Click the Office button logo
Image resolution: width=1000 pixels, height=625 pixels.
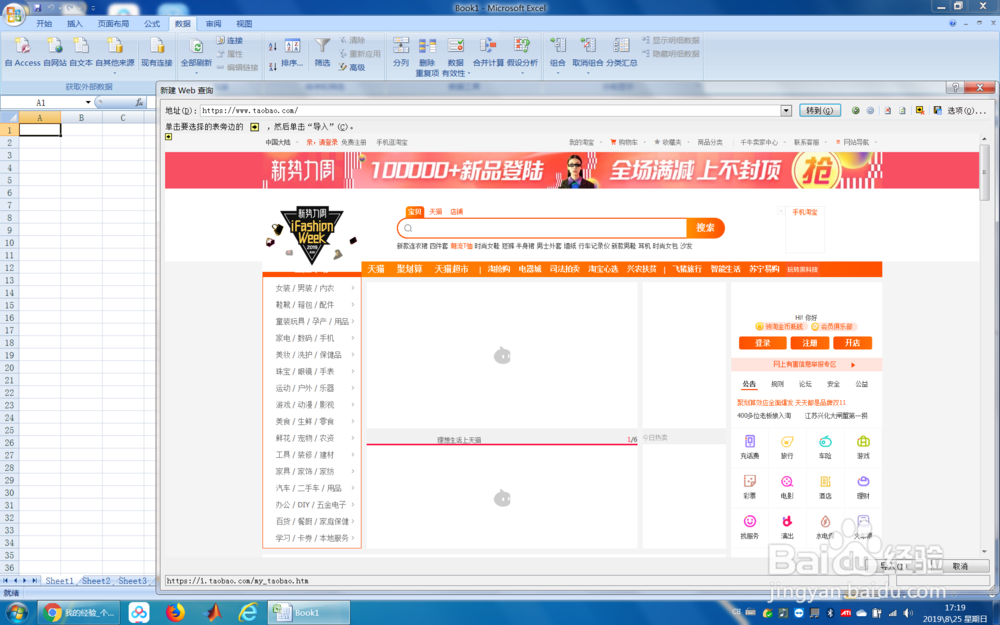(14, 13)
